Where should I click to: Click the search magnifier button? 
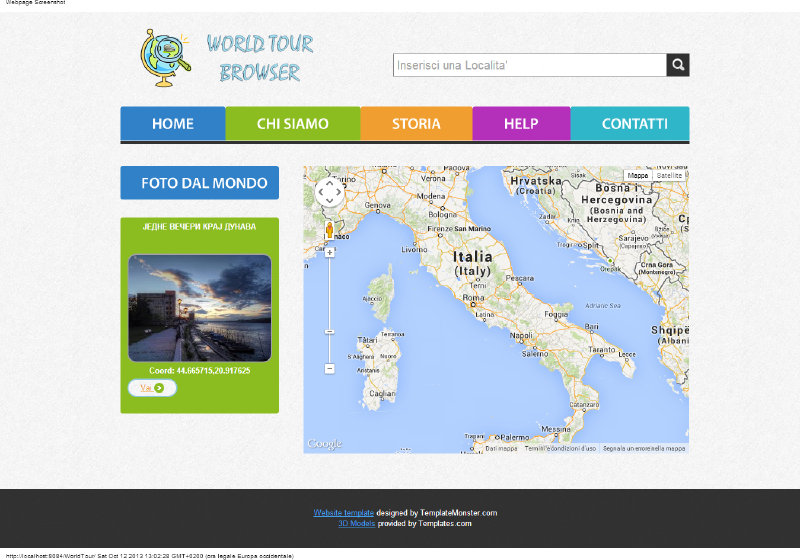(x=678, y=65)
